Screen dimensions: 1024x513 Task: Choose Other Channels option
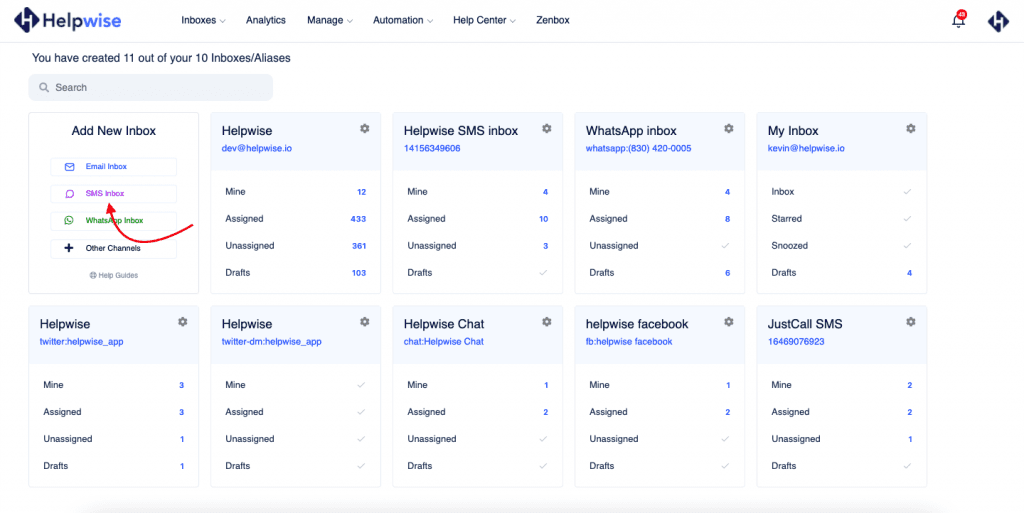pyautogui.click(x=113, y=248)
